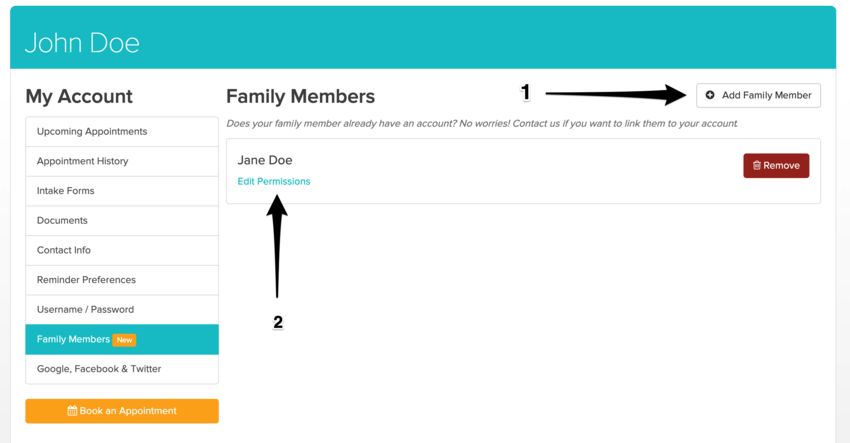Image resolution: width=850 pixels, height=443 pixels.
Task: Click the trash icon on the Remove button
Action: pyautogui.click(x=757, y=166)
